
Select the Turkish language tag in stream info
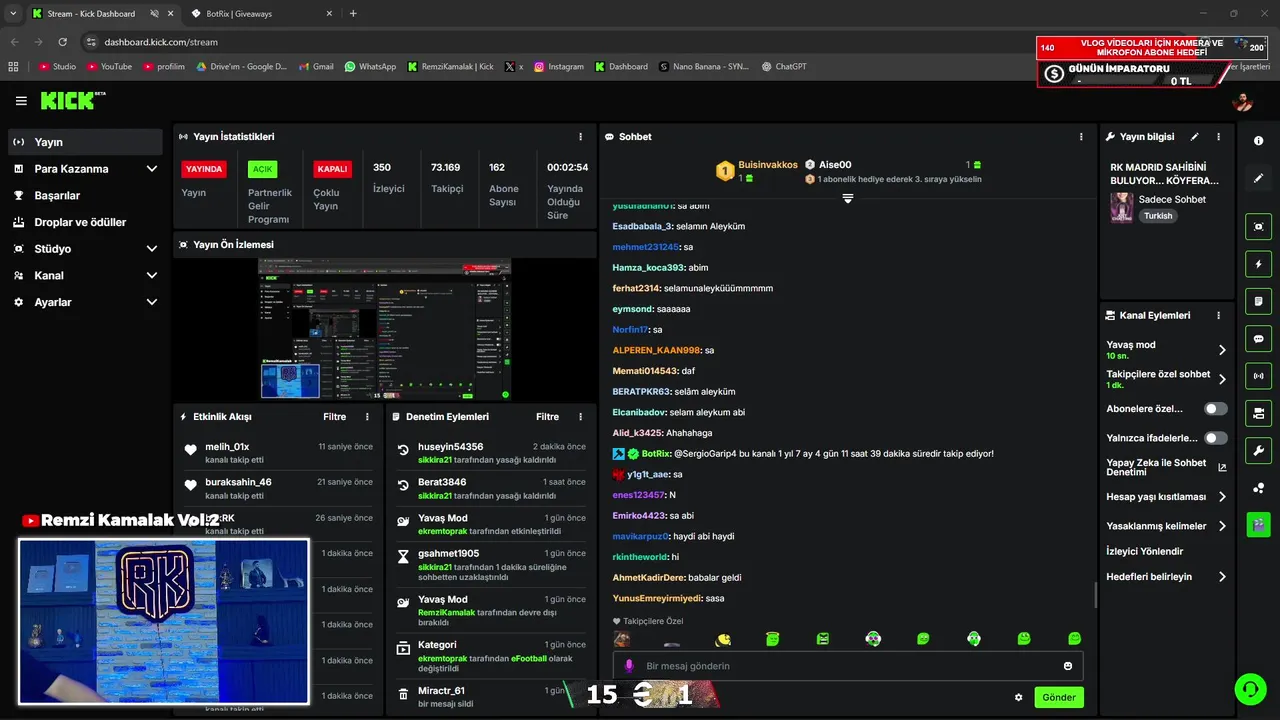(1158, 216)
